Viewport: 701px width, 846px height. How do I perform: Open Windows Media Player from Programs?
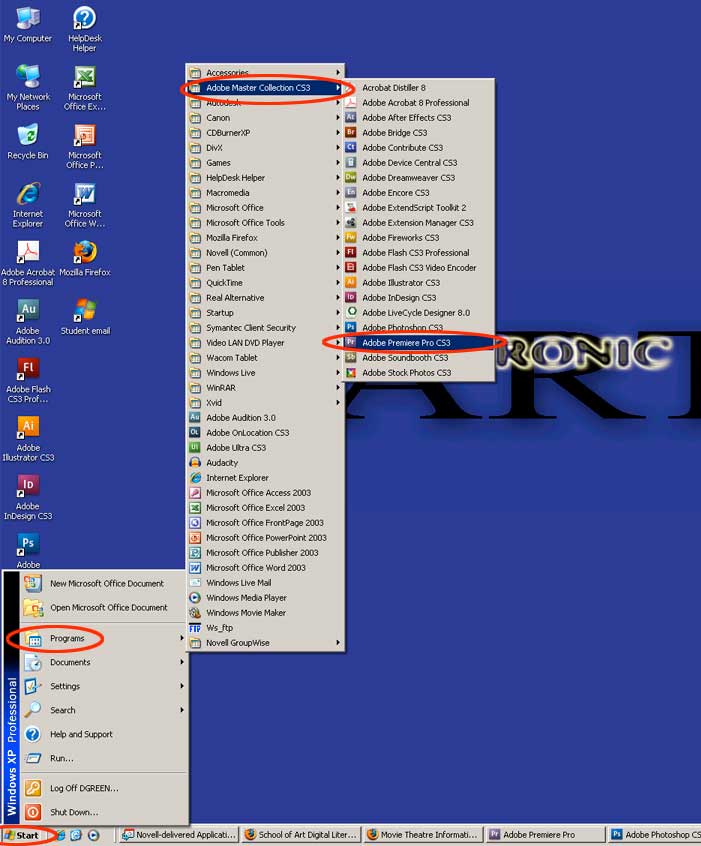266,598
